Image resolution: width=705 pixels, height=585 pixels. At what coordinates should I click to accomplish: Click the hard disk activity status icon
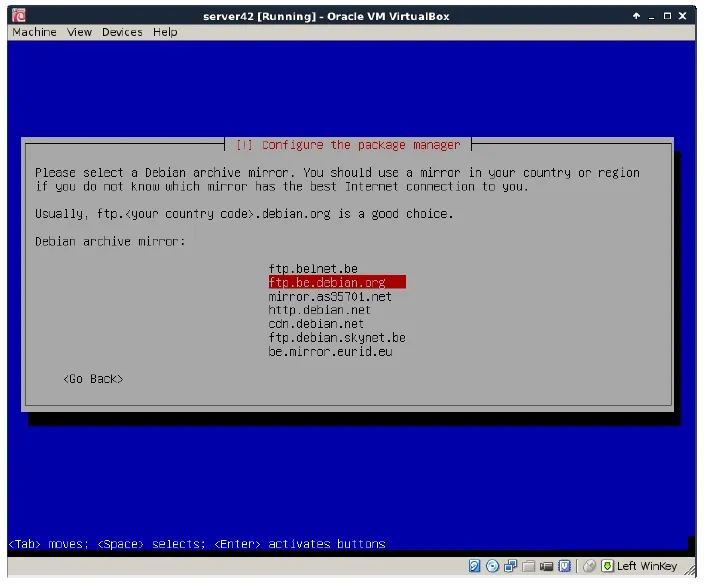tap(474, 566)
